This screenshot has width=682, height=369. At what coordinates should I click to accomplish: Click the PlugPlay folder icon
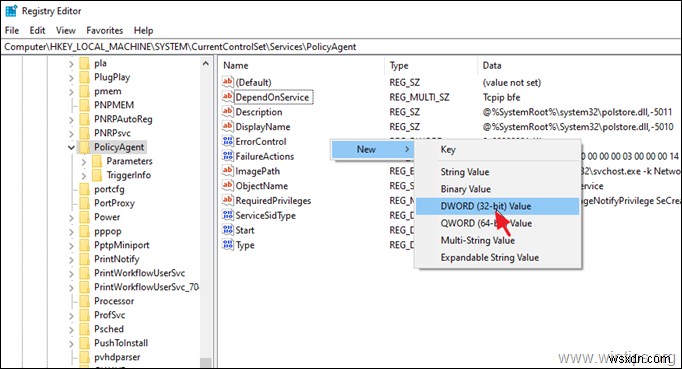(x=85, y=77)
